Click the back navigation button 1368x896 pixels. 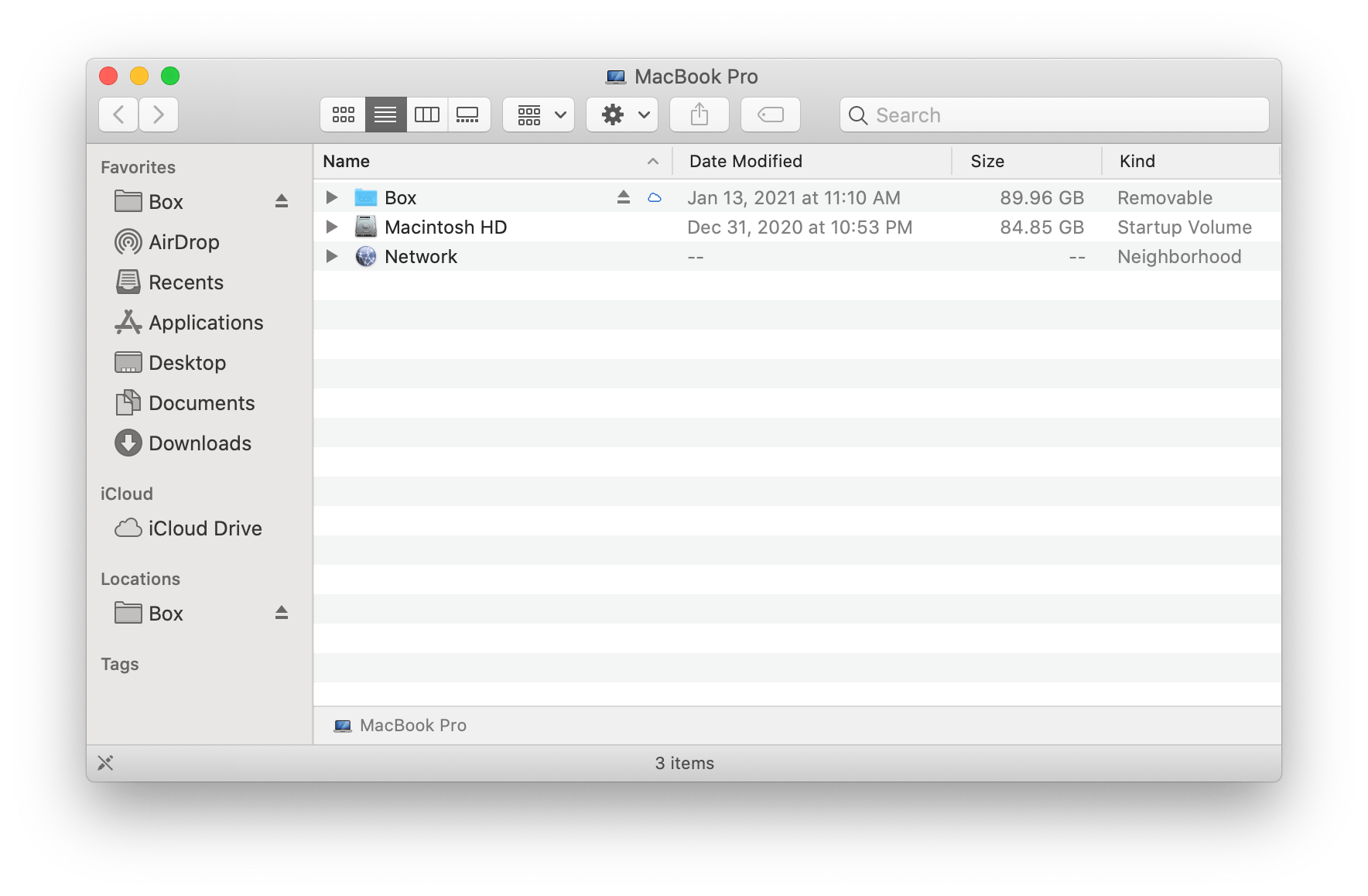coord(118,114)
